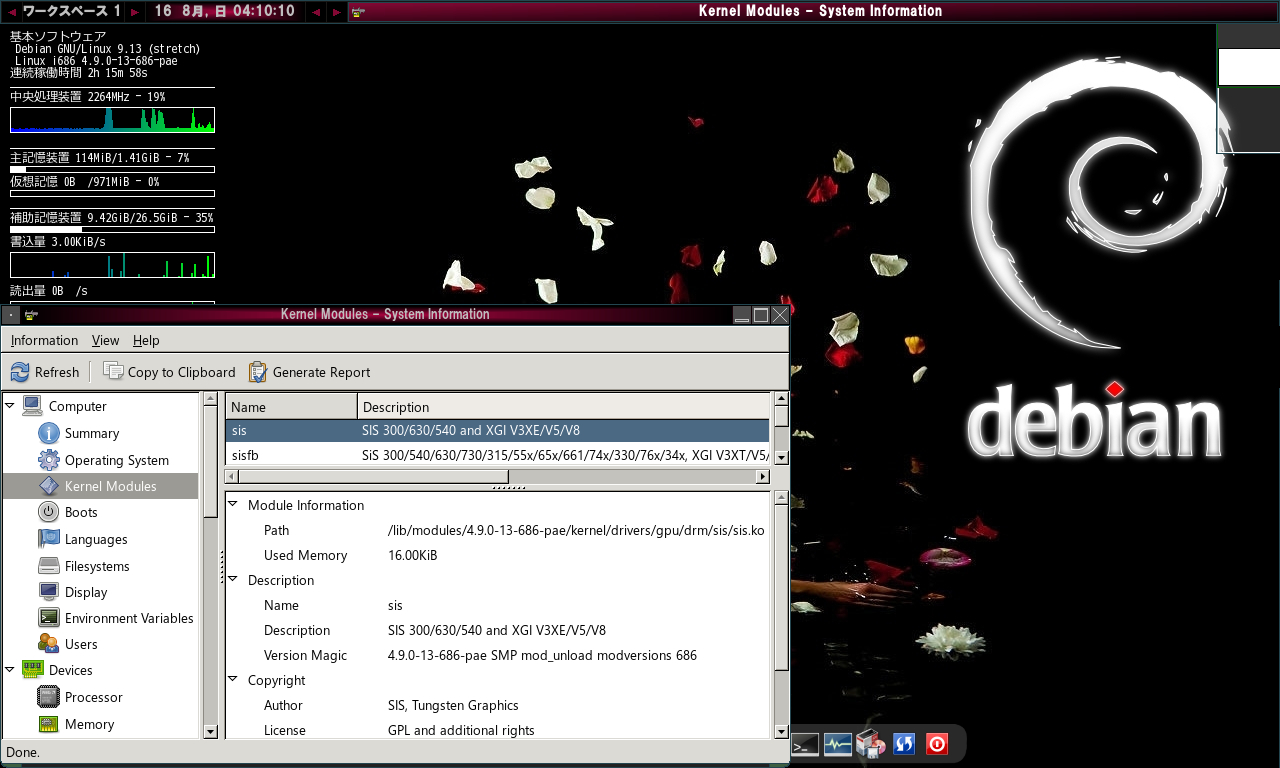Open system monitor from the dock
Viewport: 1280px width, 768px height.
pos(838,744)
